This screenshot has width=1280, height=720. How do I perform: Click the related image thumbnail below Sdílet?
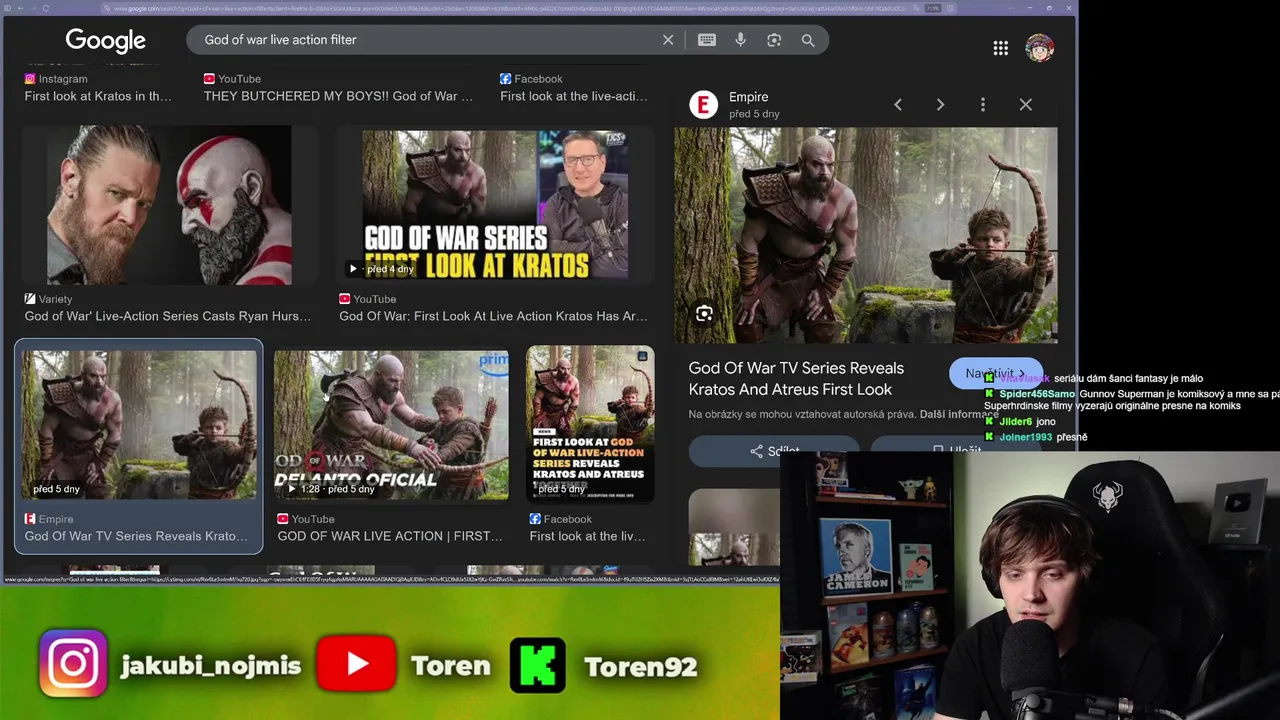point(734,526)
